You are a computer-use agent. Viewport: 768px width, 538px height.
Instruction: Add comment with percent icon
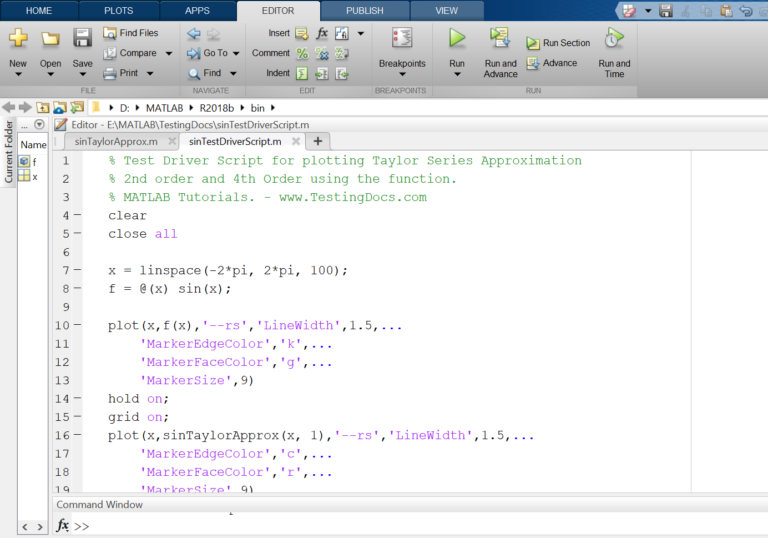click(x=302, y=53)
